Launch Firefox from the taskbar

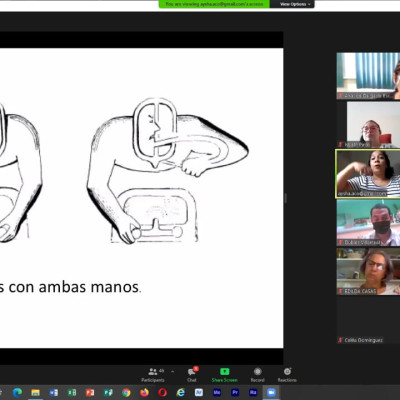tap(144, 392)
